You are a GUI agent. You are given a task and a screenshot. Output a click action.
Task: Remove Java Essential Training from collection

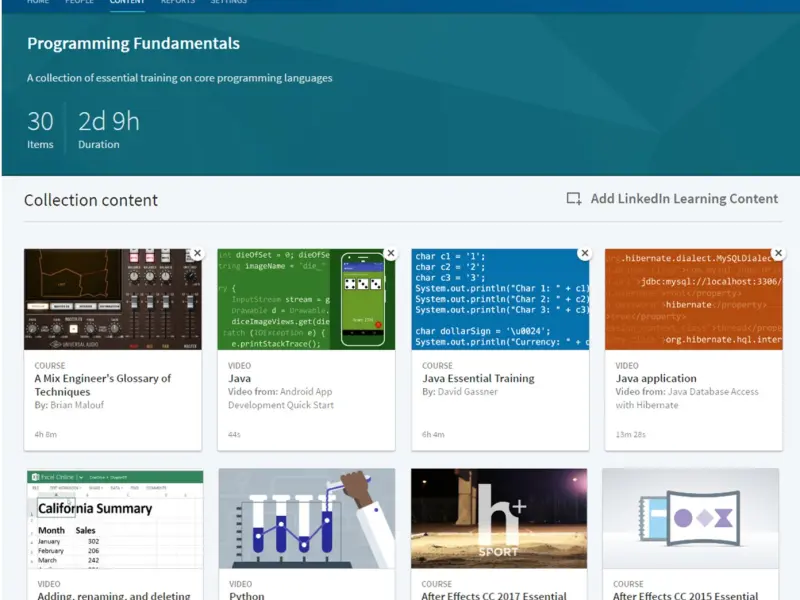[584, 254]
